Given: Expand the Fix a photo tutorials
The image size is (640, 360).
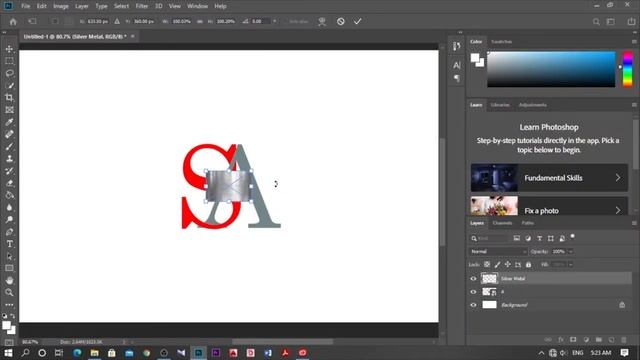Looking at the screenshot, I should (549, 206).
